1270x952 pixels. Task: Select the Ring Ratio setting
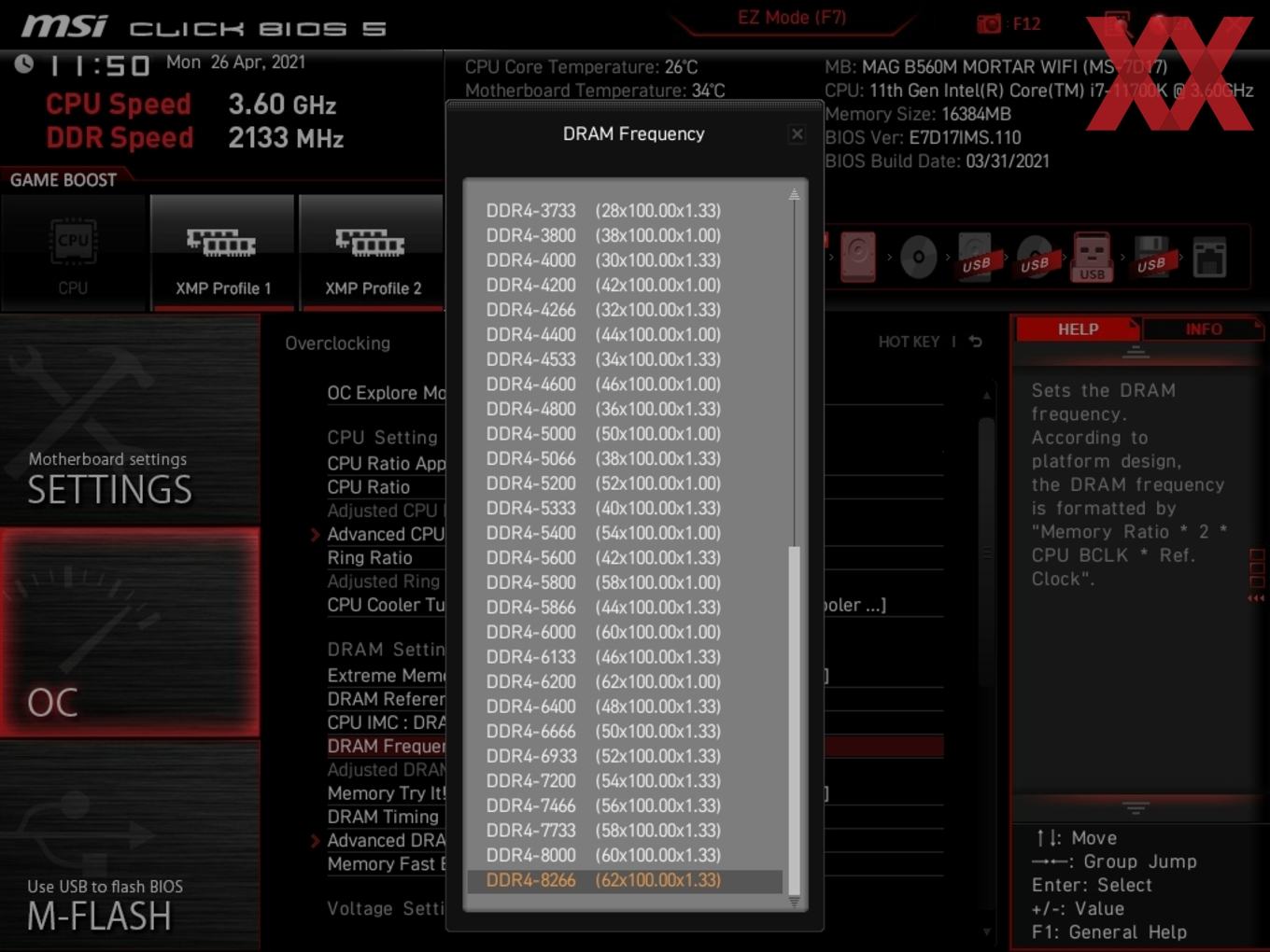370,558
